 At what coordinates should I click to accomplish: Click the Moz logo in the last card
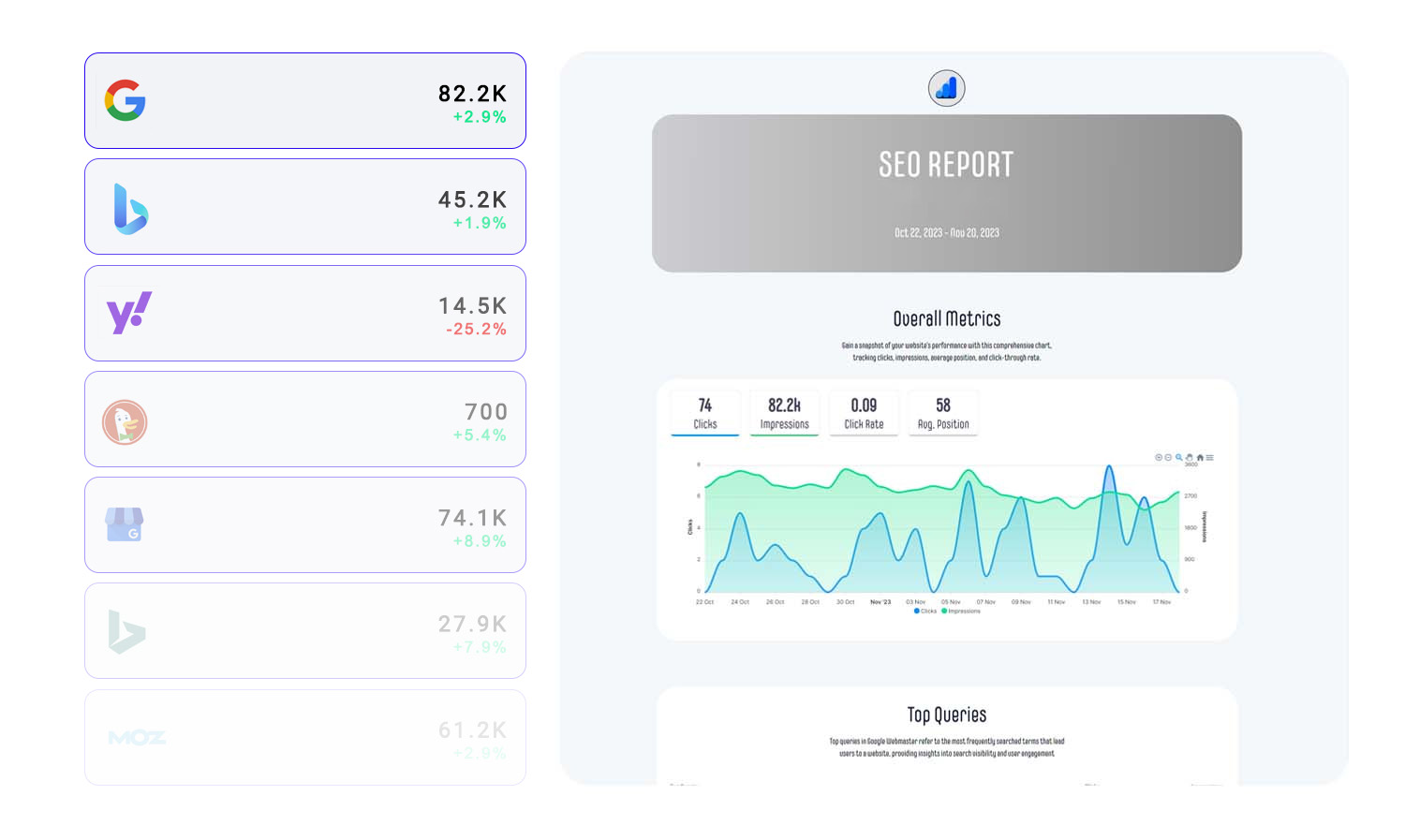137,738
